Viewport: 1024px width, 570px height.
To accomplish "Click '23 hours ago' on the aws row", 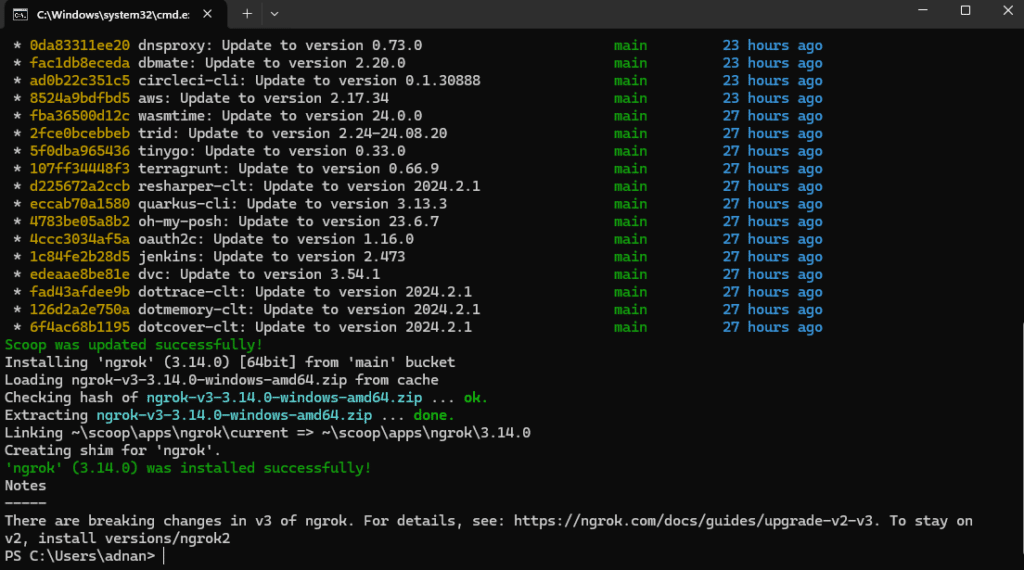I will [773, 99].
